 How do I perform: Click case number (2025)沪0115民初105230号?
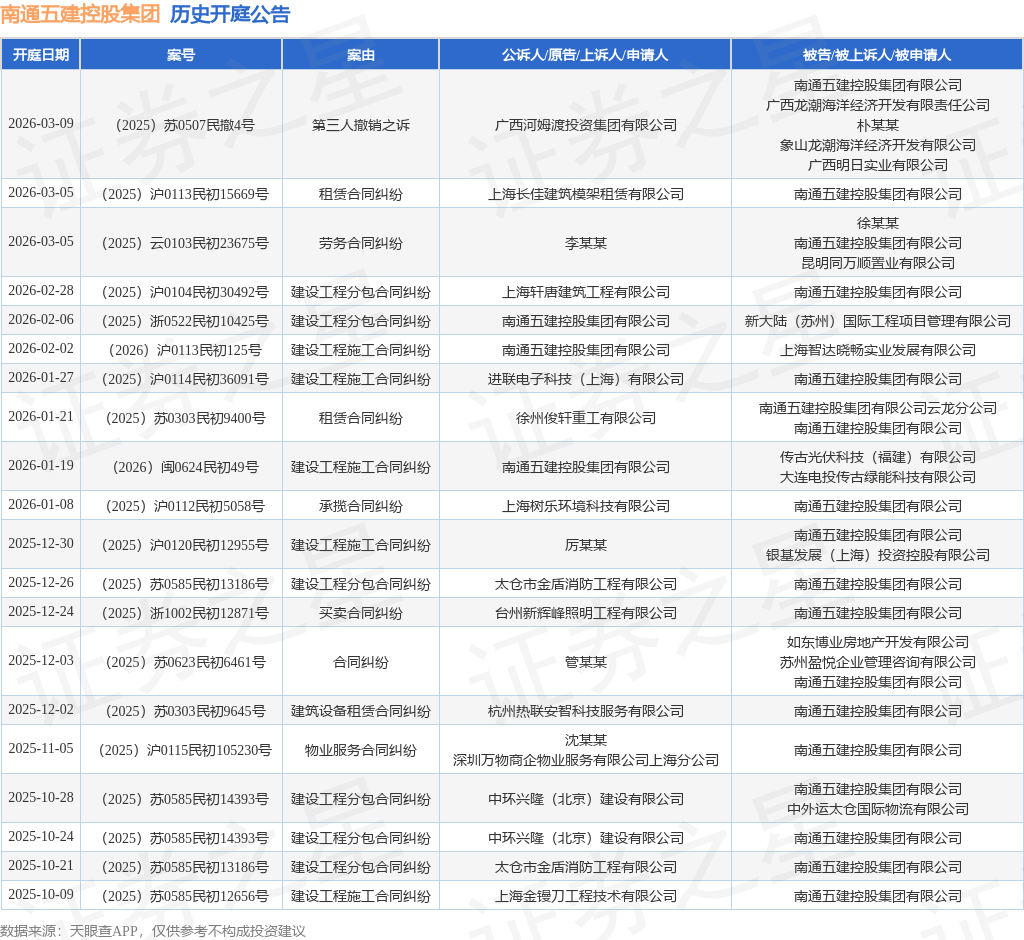[x=185, y=750]
